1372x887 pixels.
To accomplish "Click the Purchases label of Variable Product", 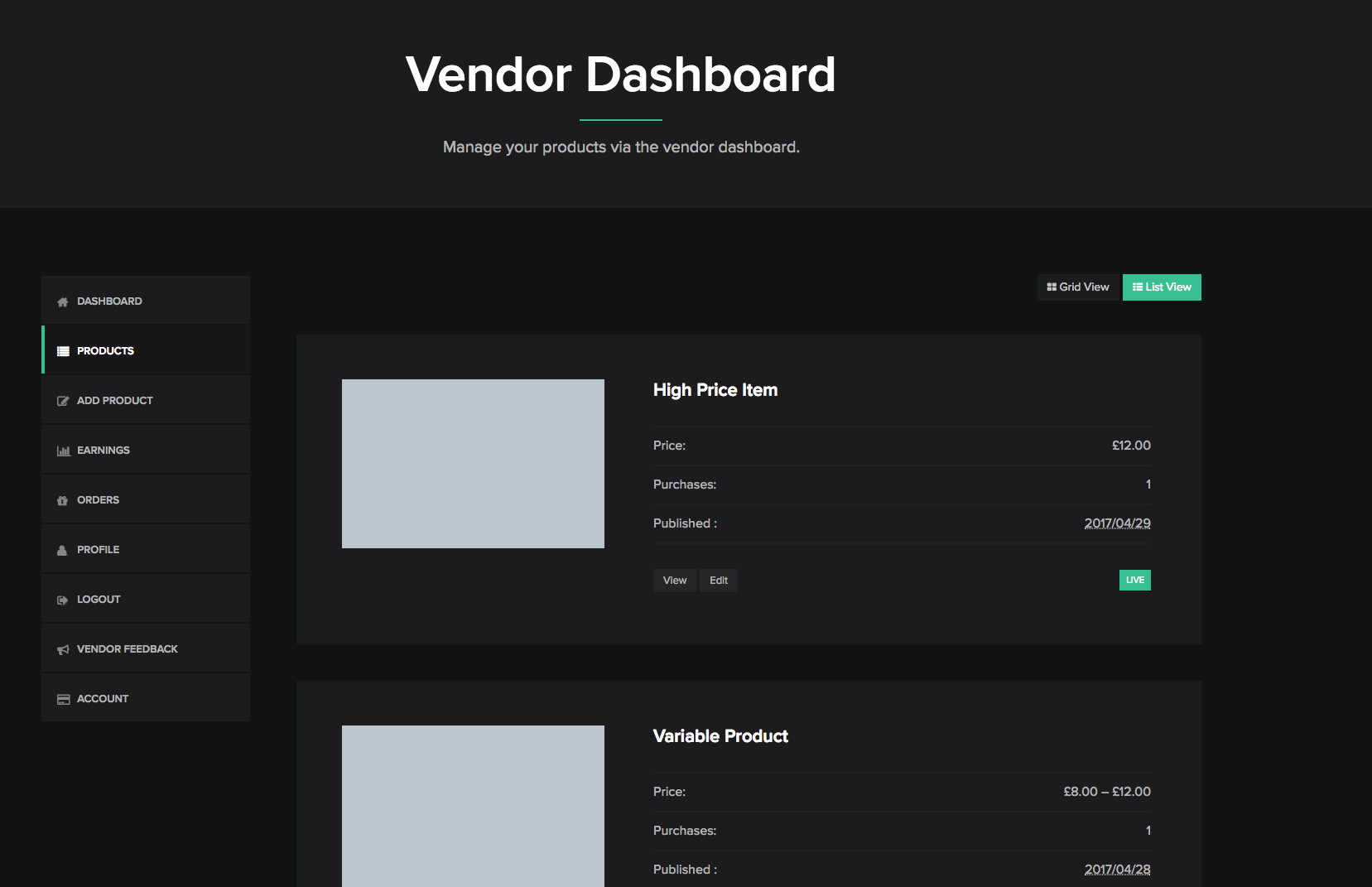I will click(x=685, y=831).
